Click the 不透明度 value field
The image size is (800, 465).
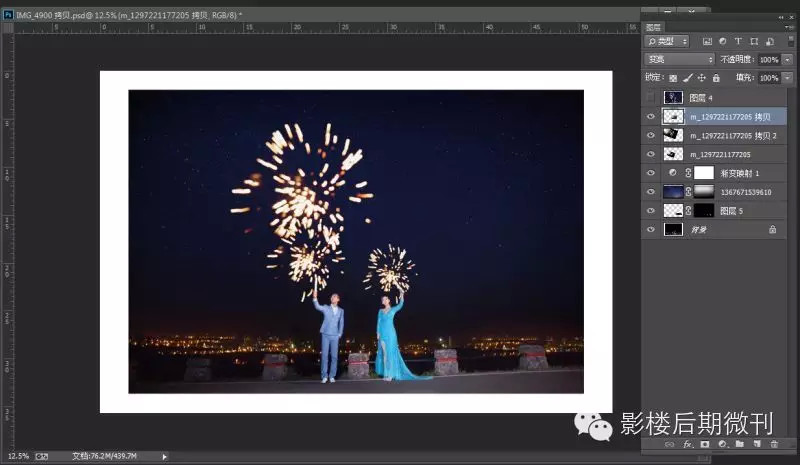[769, 60]
